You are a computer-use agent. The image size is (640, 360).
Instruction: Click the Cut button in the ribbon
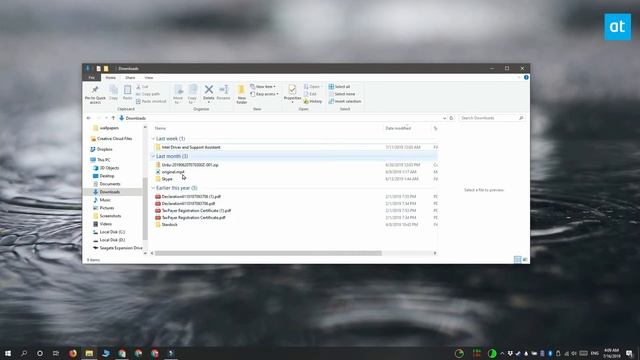pyautogui.click(x=142, y=87)
